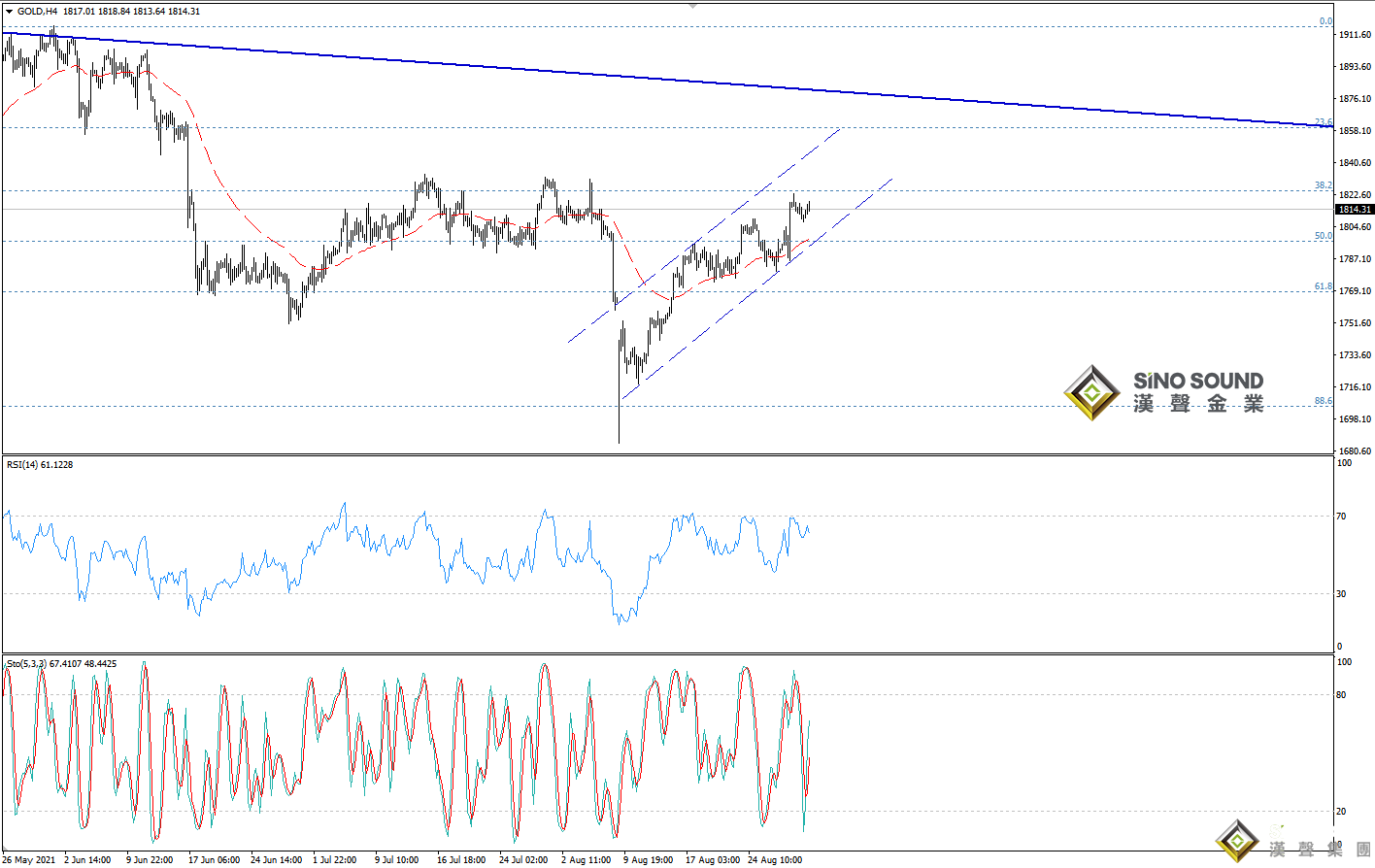1375x868 pixels.
Task: Click the 61.8 Fibonacci level label
Action: [1323, 286]
